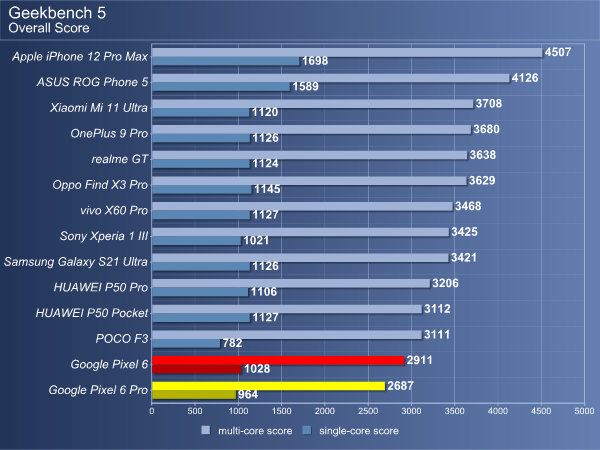Click the 1500 tick on the x-axis
The width and height of the screenshot is (600, 450).
click(x=281, y=411)
